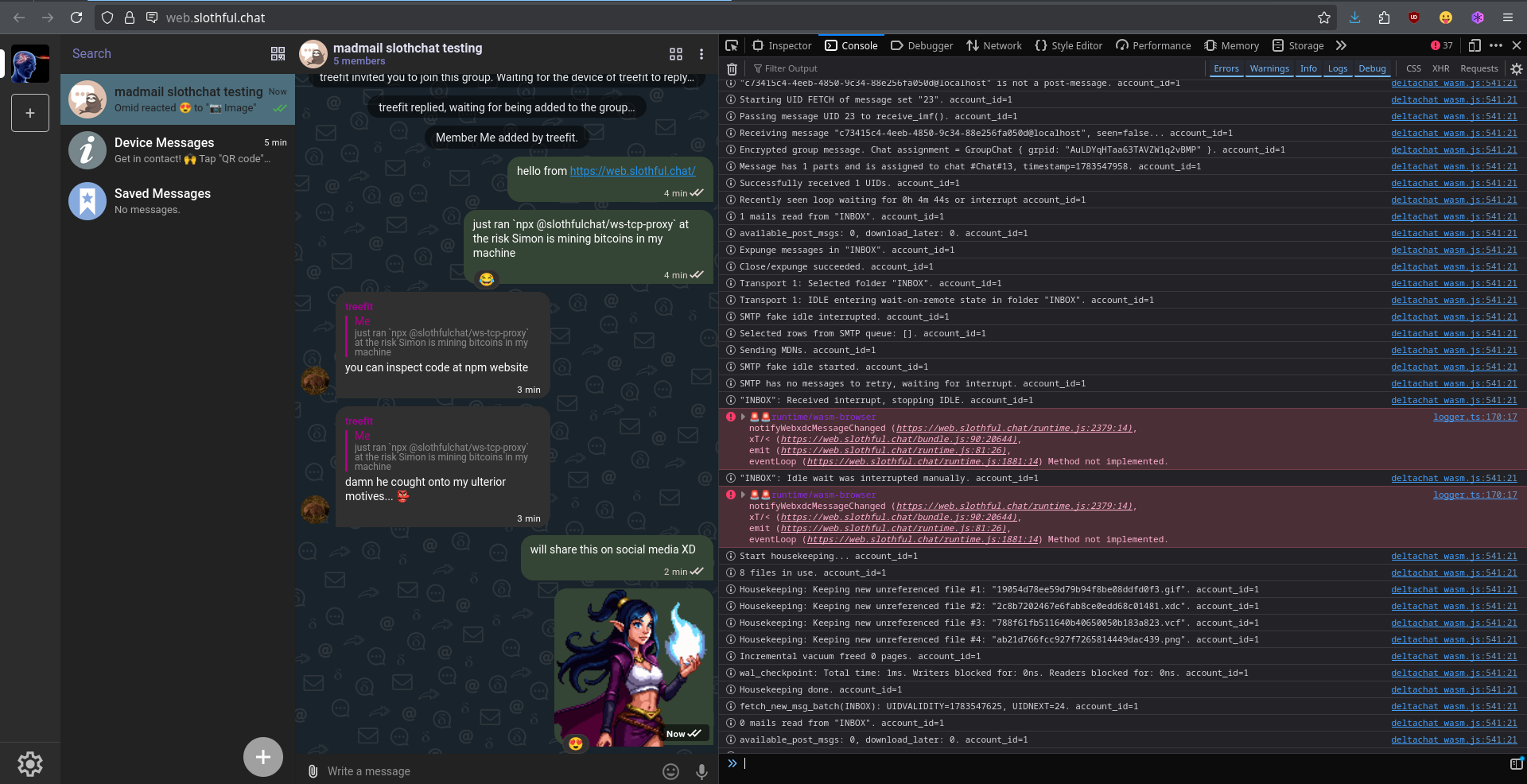Click the heart-eyes reaction on image
Screen dimensions: 1527x784
(x=576, y=743)
